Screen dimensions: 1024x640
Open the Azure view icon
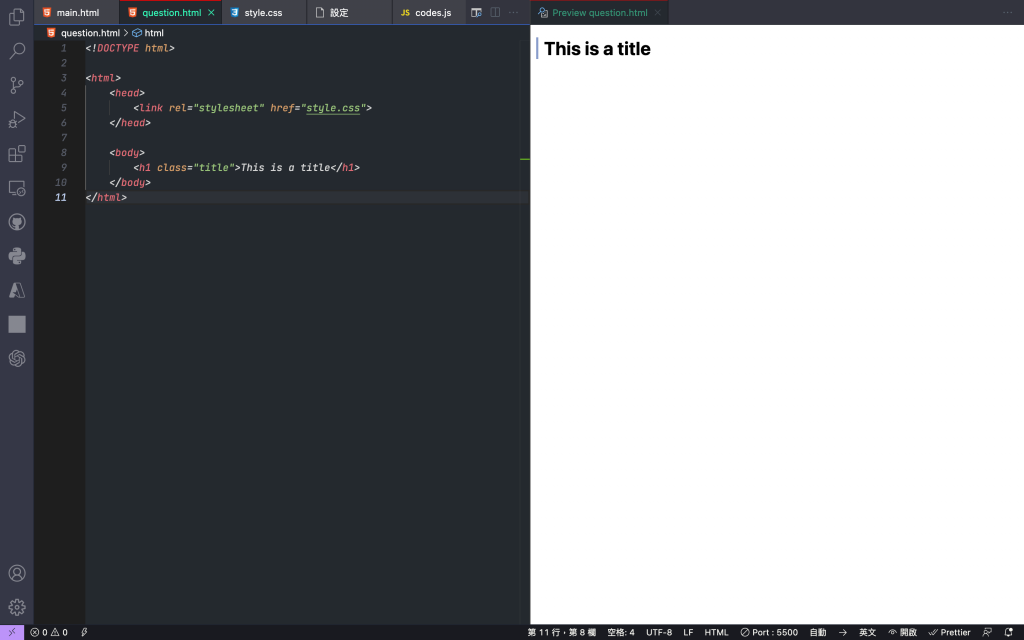click(17, 290)
